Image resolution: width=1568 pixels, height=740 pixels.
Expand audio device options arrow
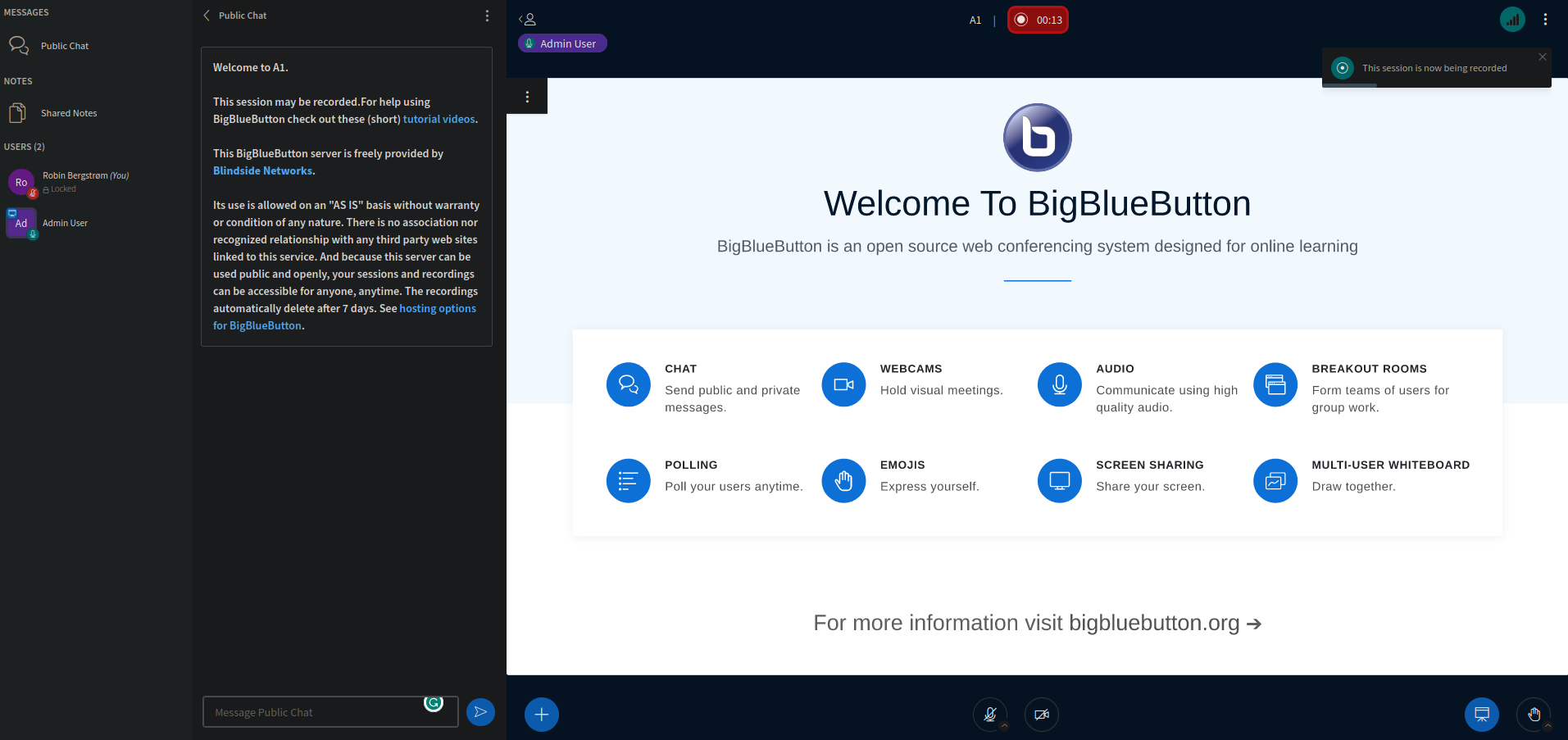(1004, 726)
